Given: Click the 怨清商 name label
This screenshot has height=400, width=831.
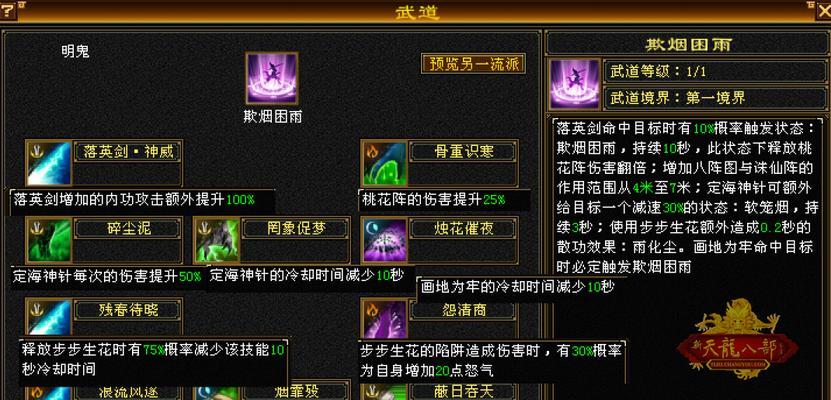Looking at the screenshot, I should point(463,310).
